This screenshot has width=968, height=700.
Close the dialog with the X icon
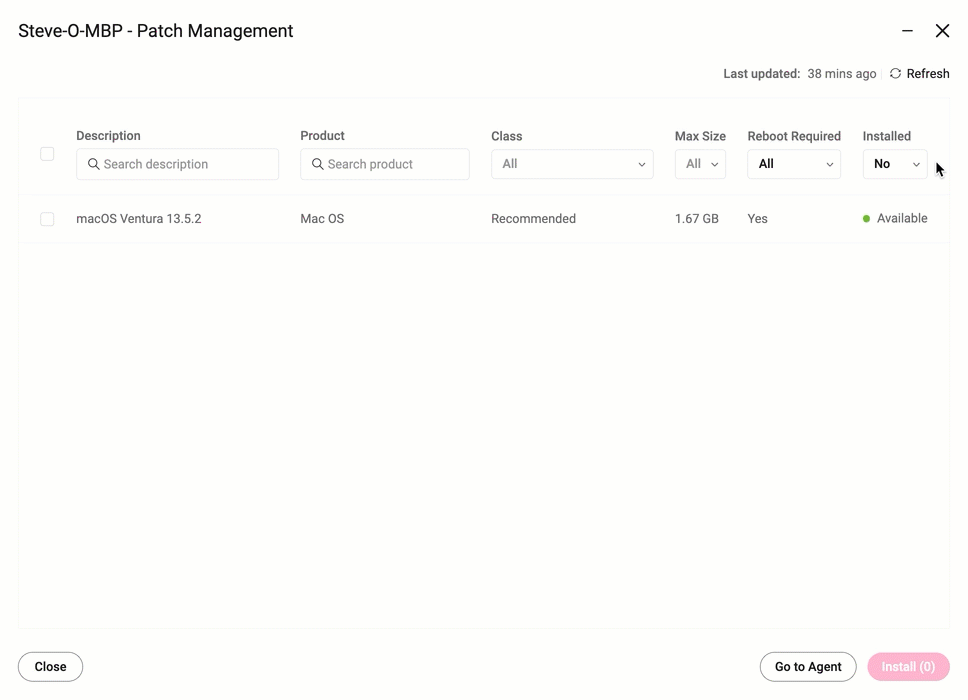tap(942, 31)
